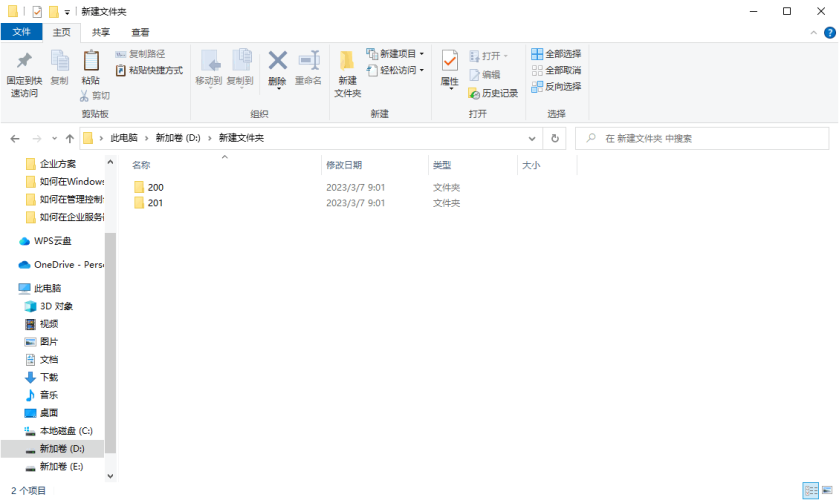Image resolution: width=839 pixels, height=500 pixels.
Task: Open the 文件 menu tab
Action: (x=21, y=32)
